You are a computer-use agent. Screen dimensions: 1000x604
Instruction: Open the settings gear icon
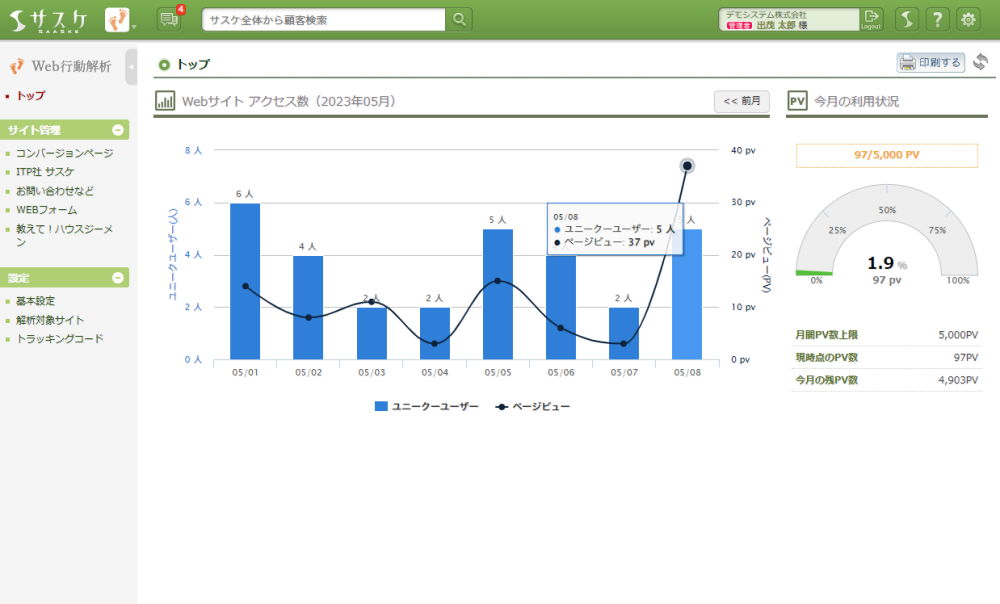tap(968, 19)
